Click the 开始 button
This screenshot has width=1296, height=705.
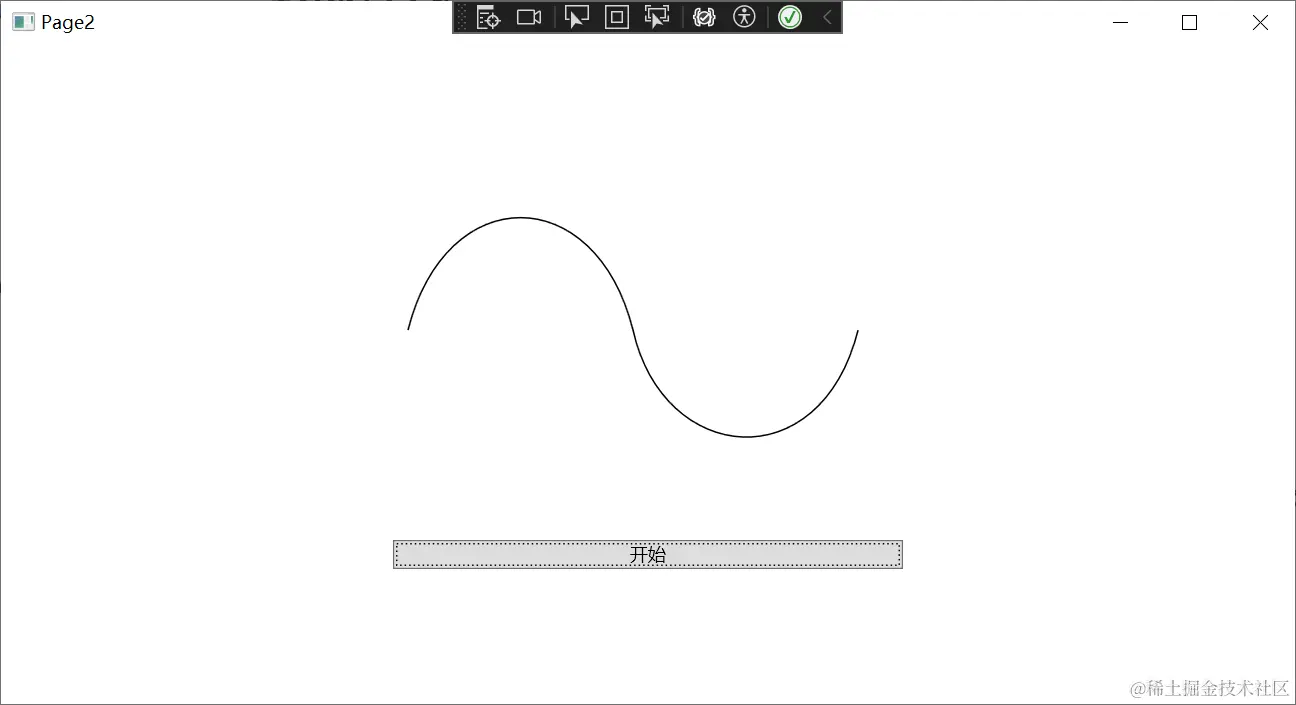tap(648, 554)
